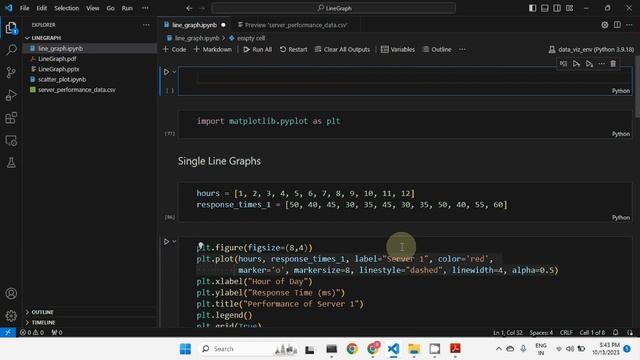Image resolution: width=640 pixels, height=360 pixels.
Task: Toggle primary side bar layout icon
Action: click(532, 8)
